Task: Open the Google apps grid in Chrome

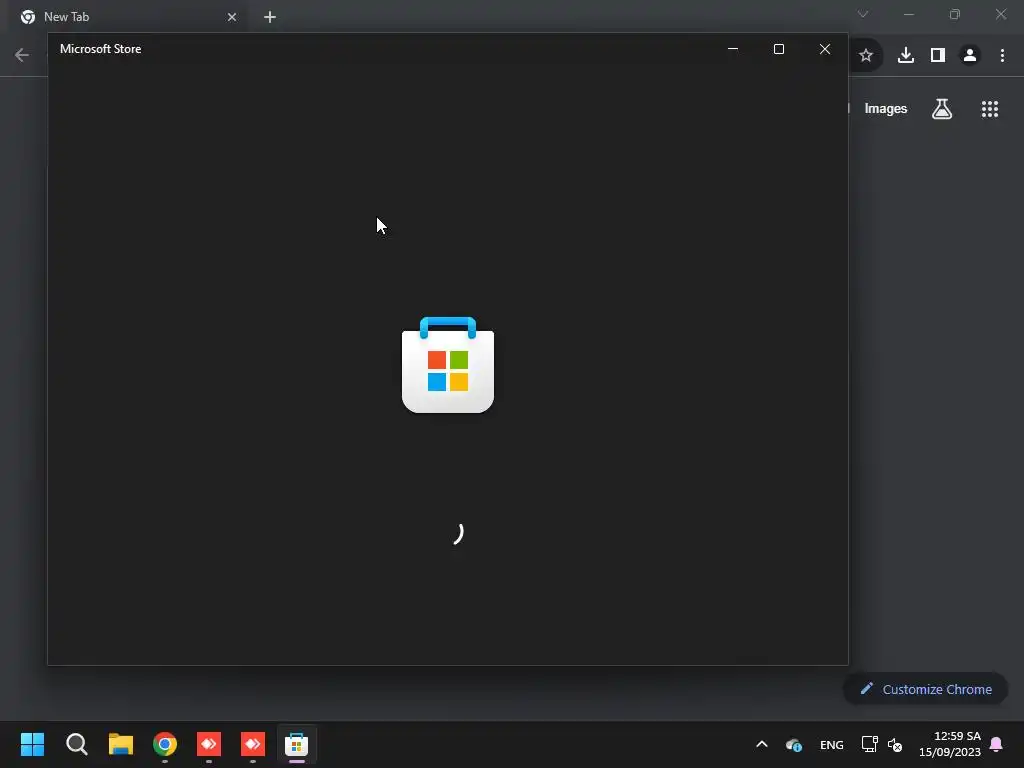Action: click(x=990, y=109)
